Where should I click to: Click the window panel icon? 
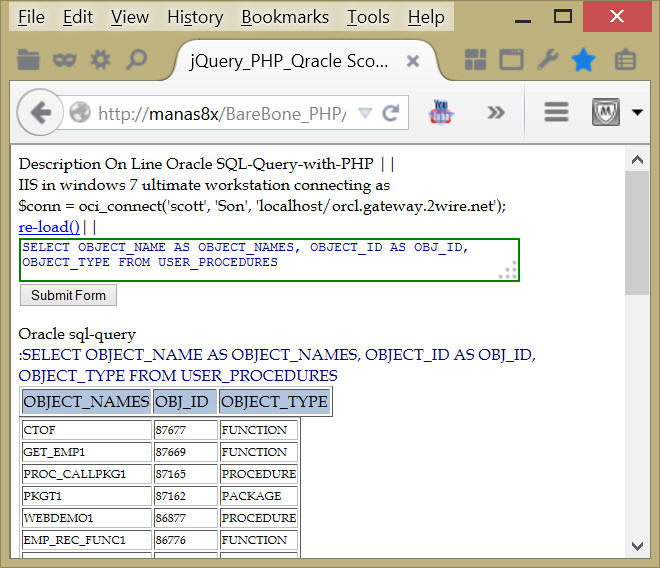pos(511,59)
